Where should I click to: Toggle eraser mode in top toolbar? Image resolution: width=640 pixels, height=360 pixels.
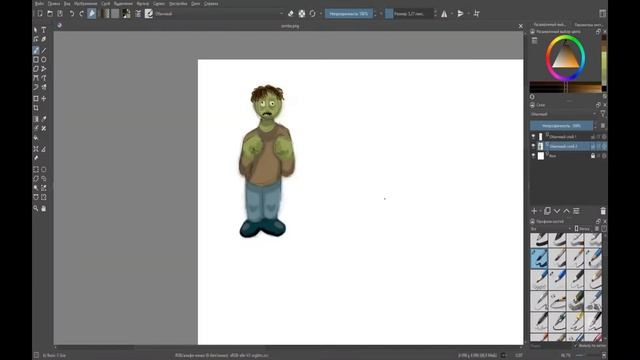[291, 13]
